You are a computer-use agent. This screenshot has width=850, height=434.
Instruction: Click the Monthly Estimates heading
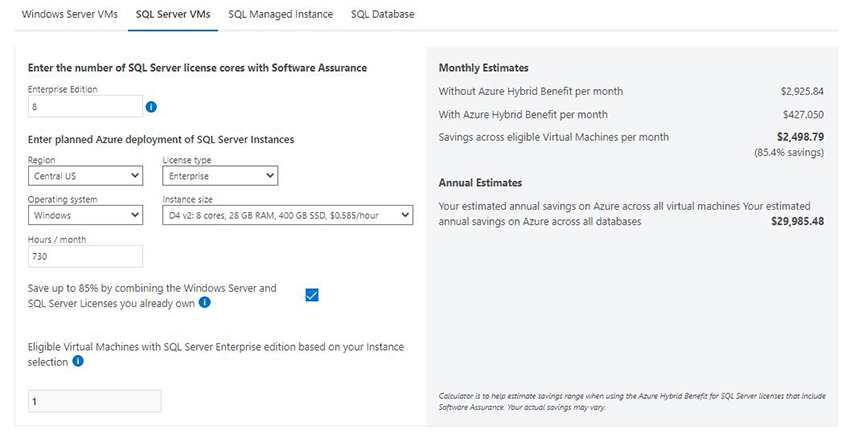click(484, 68)
